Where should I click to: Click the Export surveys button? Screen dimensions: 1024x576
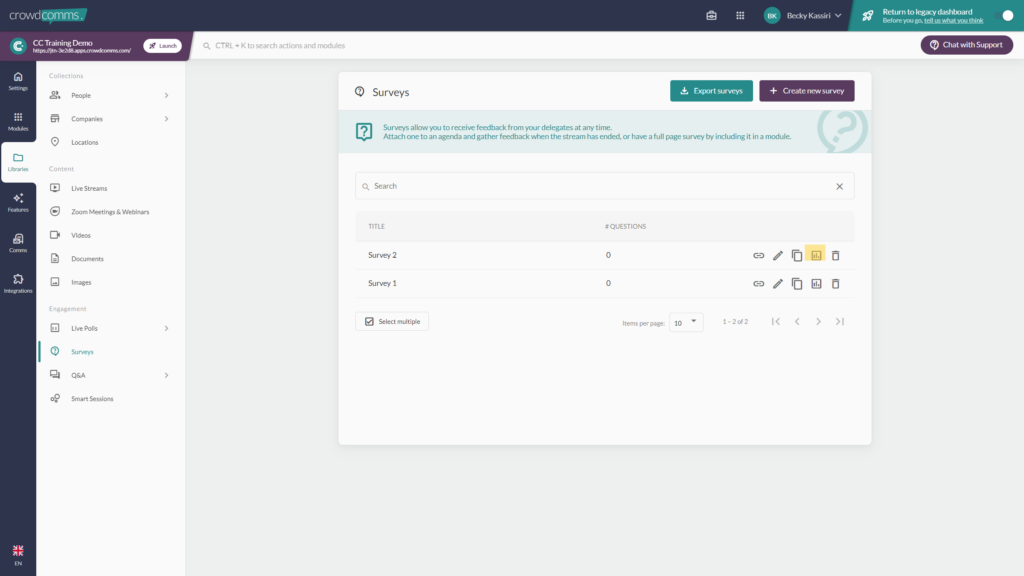pyautogui.click(x=711, y=91)
